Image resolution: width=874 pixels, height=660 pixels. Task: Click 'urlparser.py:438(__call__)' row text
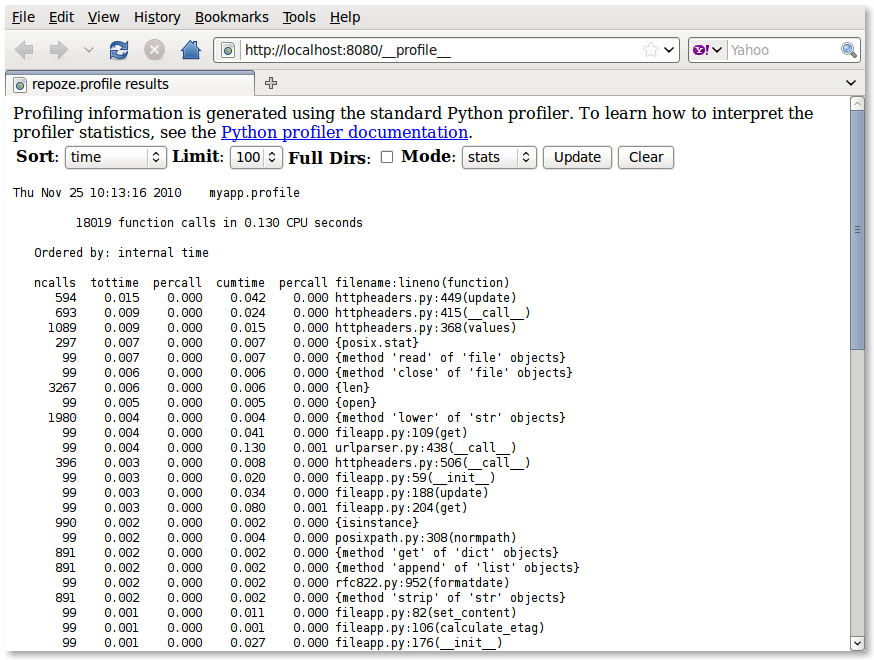pyautogui.click(x=425, y=448)
